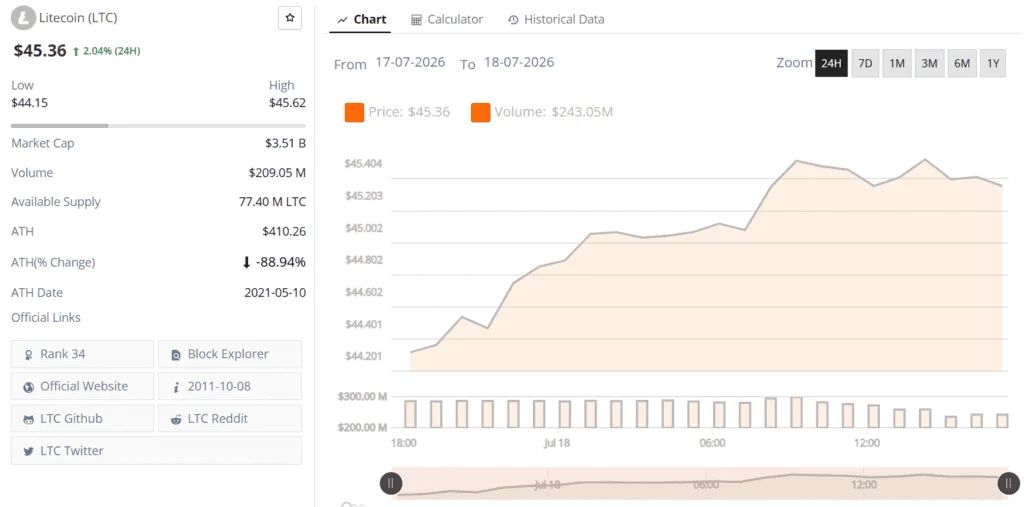Screen dimensions: 1024x507
Task: Click the 06:00 x-axis time label
Action: point(712,443)
